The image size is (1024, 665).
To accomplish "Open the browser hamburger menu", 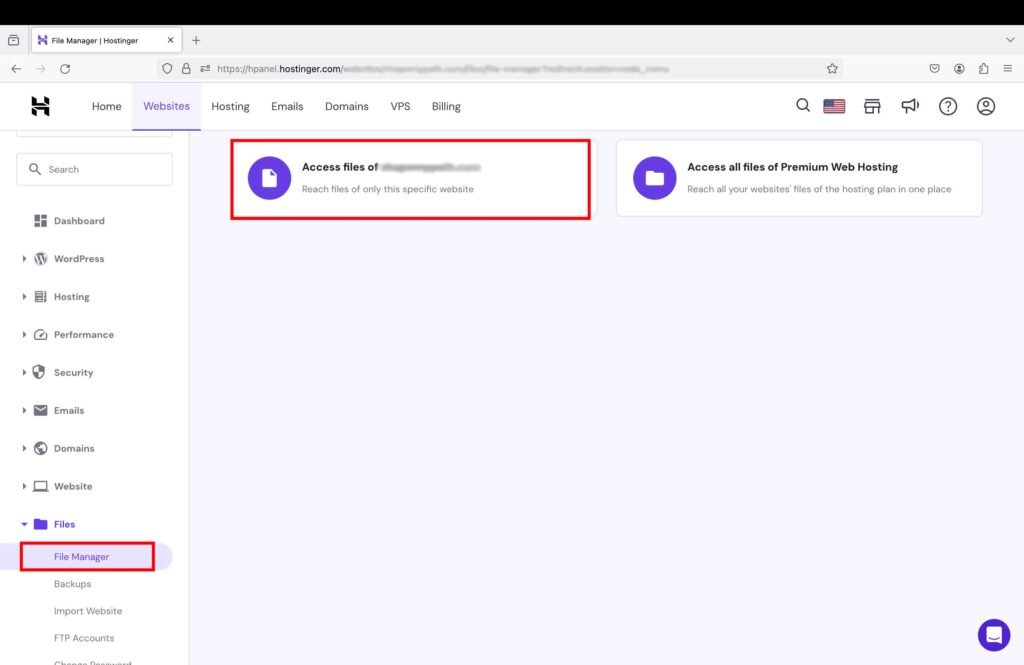I will coord(1008,69).
